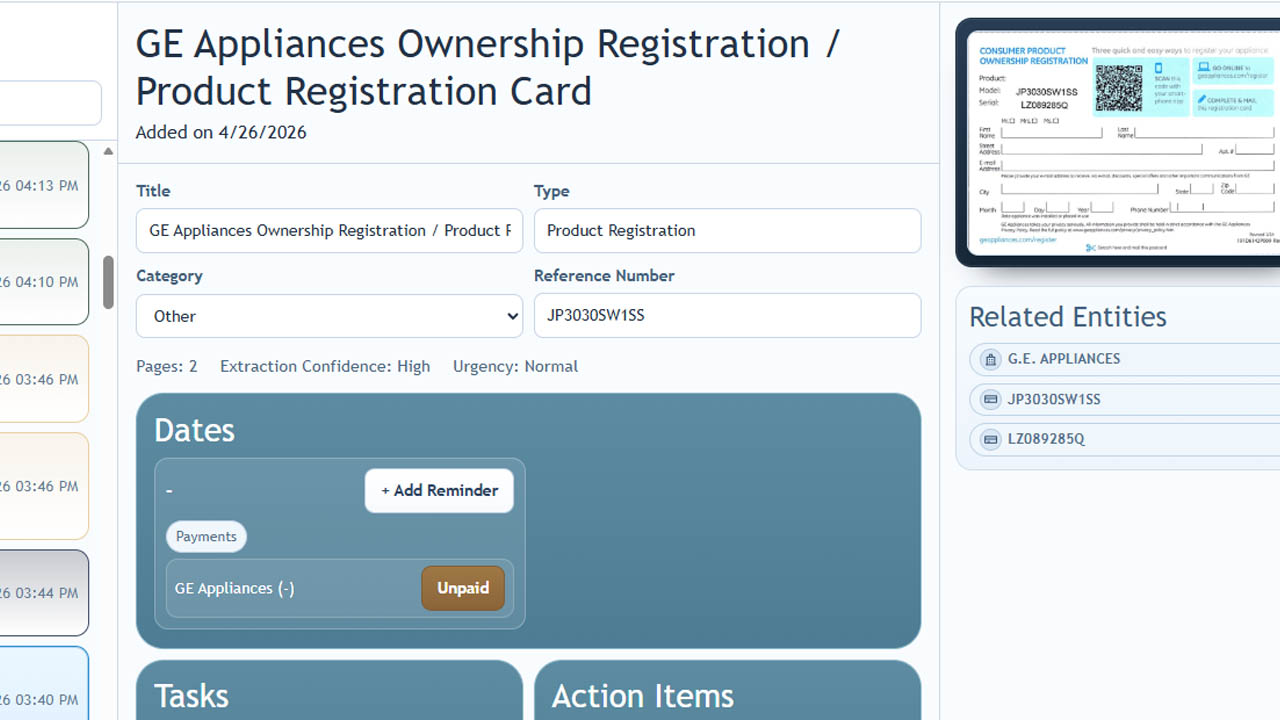Select the list card timestamped 04:10 PM

click(x=44, y=282)
